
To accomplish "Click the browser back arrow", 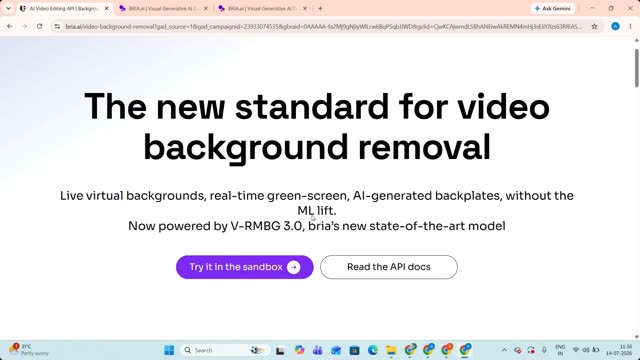I will click(10, 27).
